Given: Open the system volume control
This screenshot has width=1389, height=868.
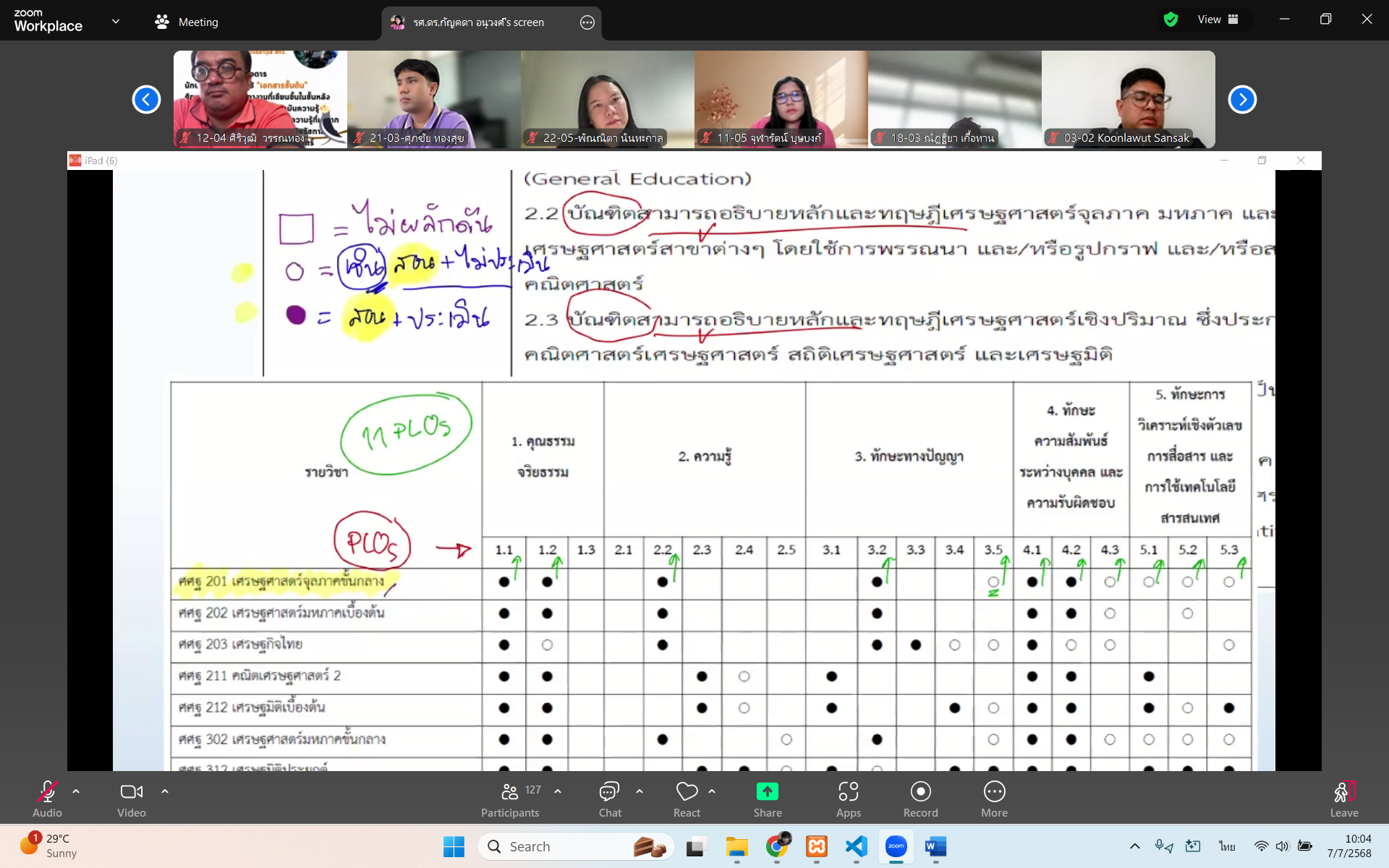Looking at the screenshot, I should [1283, 846].
